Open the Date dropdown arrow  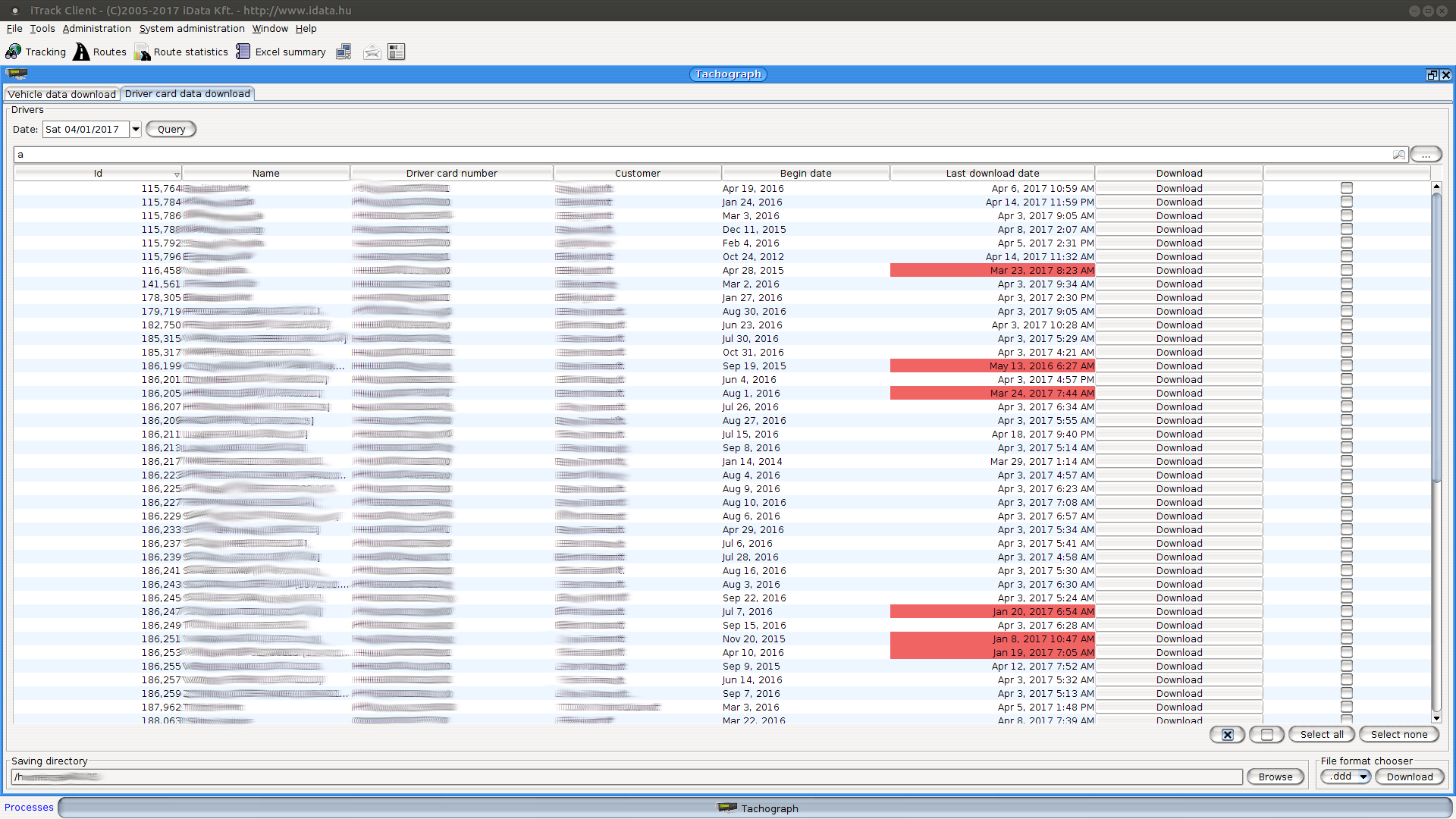135,129
